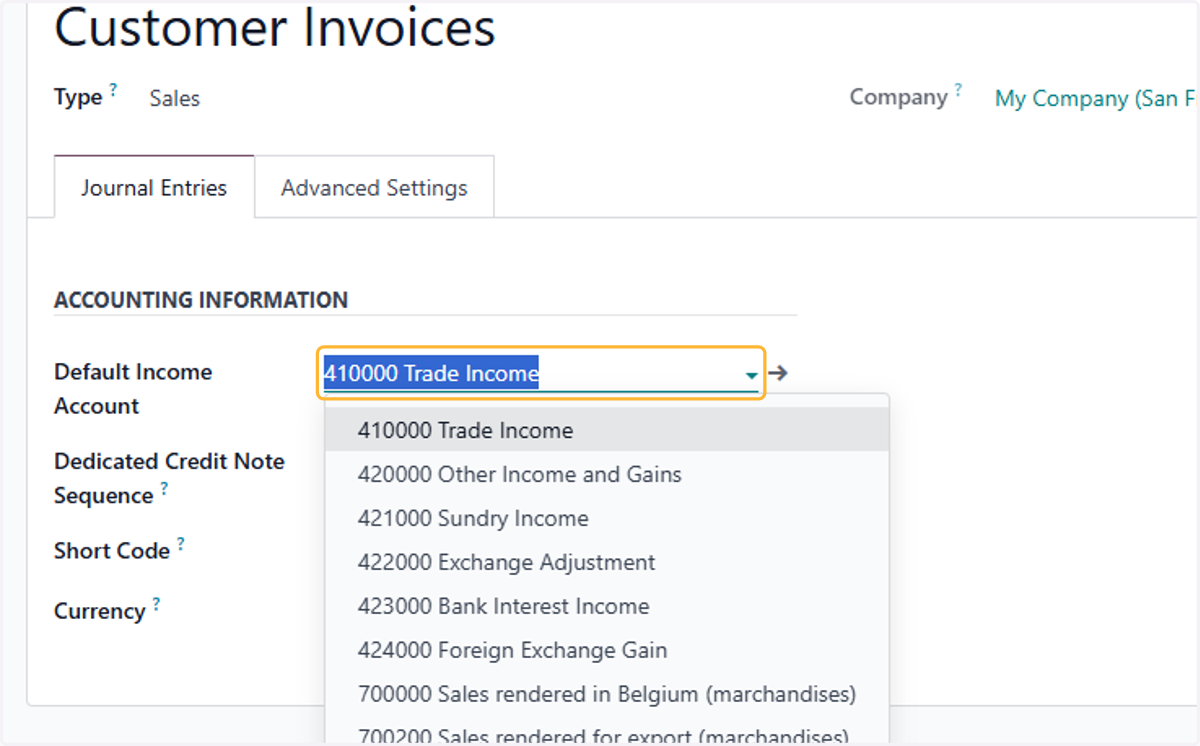The height and width of the screenshot is (746, 1200).
Task: Show help tooltip next to Company label
Action: click(957, 89)
